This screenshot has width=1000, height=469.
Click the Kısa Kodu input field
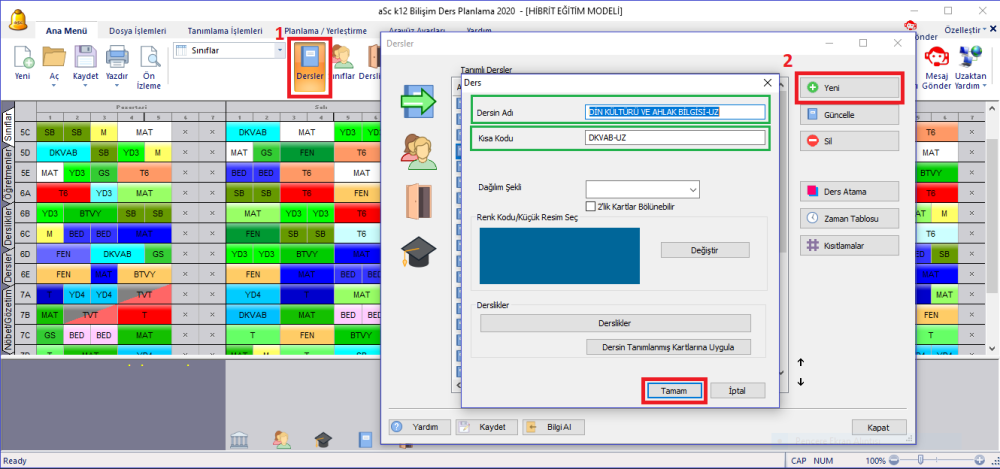[x=675, y=138]
